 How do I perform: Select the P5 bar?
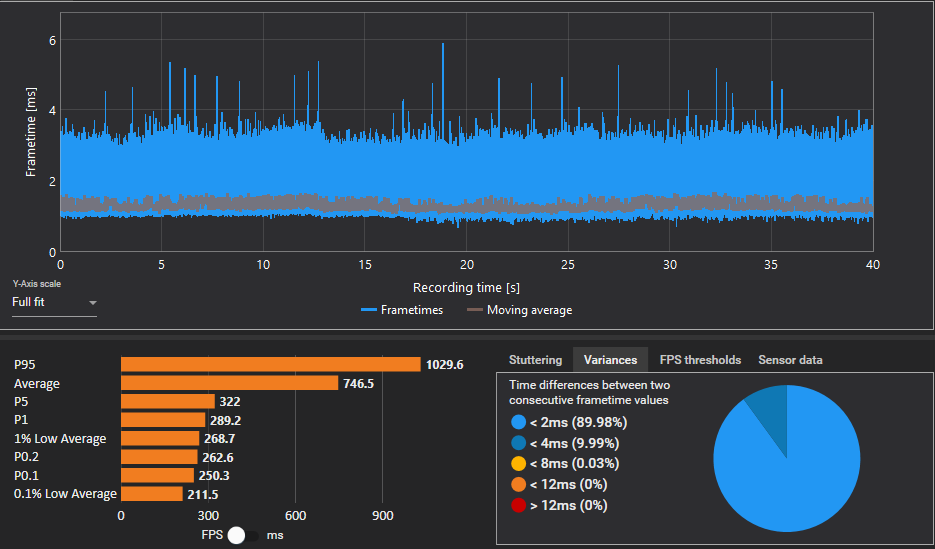tap(168, 401)
